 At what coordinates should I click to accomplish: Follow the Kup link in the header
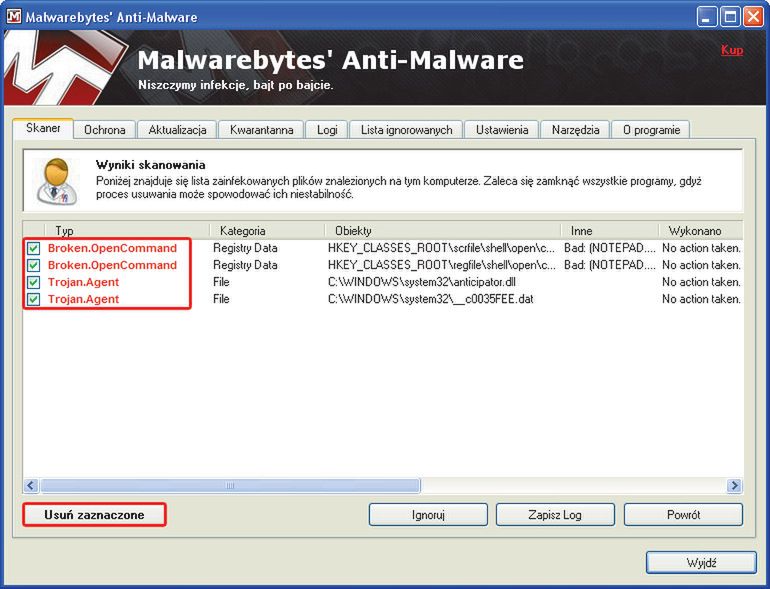click(732, 50)
